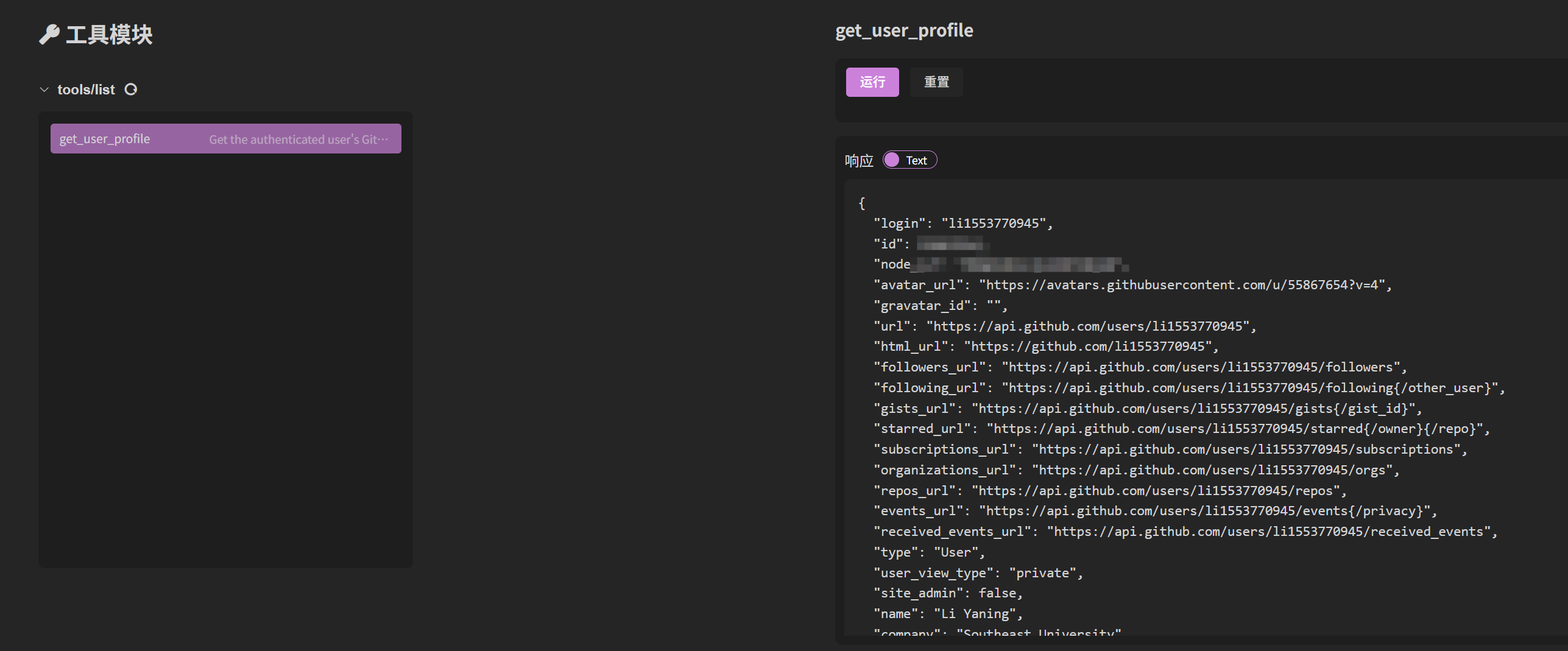Toggle the Text response format switch
This screenshot has height=651, width=1568.
point(909,160)
